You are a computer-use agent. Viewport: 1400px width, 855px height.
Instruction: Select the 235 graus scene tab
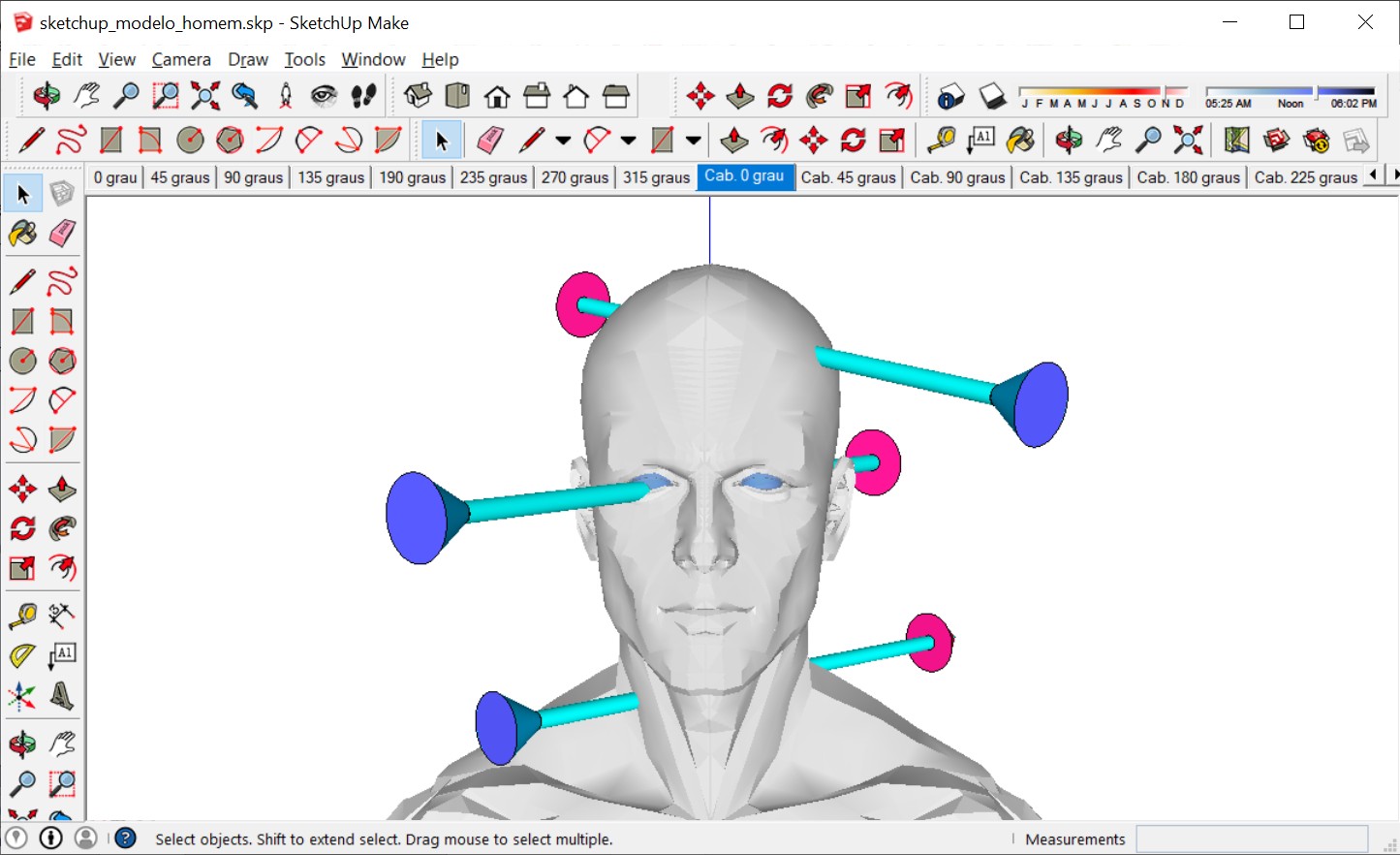[x=494, y=177]
